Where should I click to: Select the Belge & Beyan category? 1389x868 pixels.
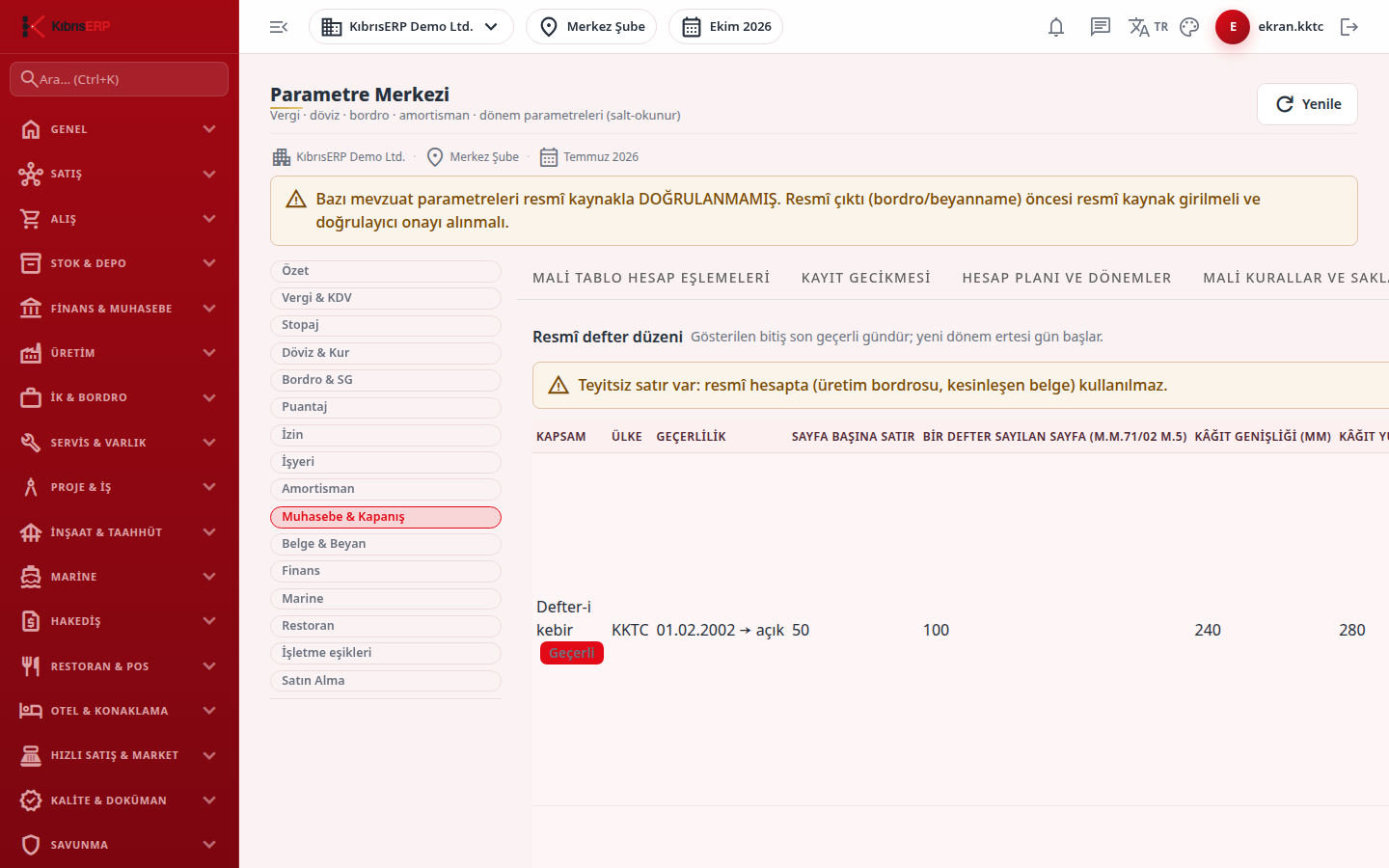pyautogui.click(x=386, y=544)
